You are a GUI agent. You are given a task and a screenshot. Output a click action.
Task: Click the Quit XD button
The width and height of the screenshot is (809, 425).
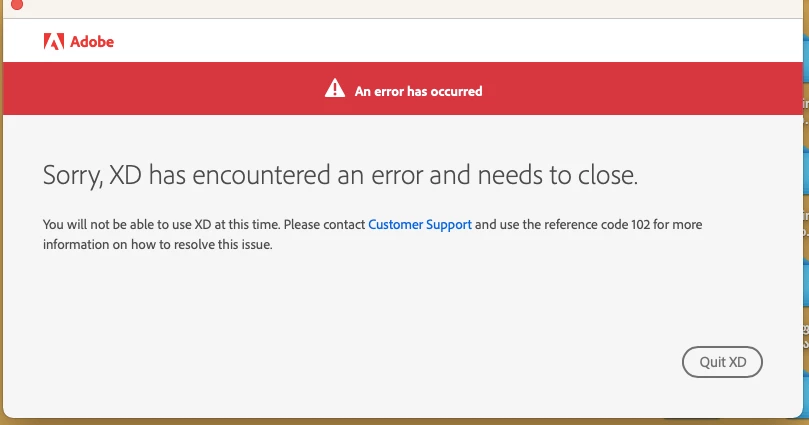click(x=722, y=362)
